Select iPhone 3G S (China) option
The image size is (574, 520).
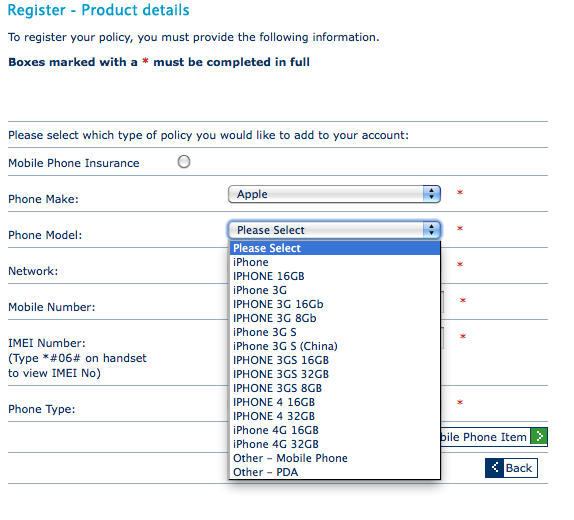[x=335, y=346]
